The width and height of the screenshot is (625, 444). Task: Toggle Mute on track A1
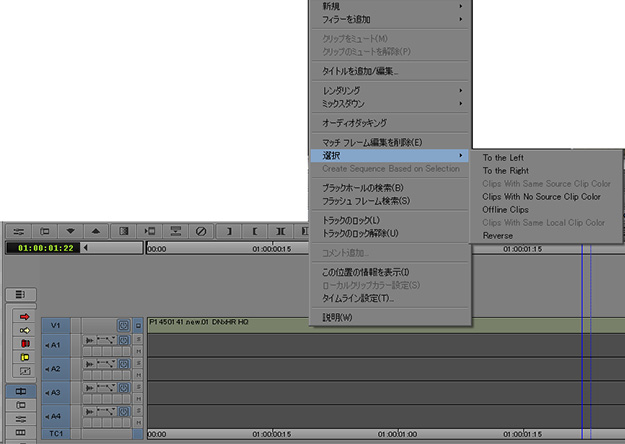tap(138, 351)
